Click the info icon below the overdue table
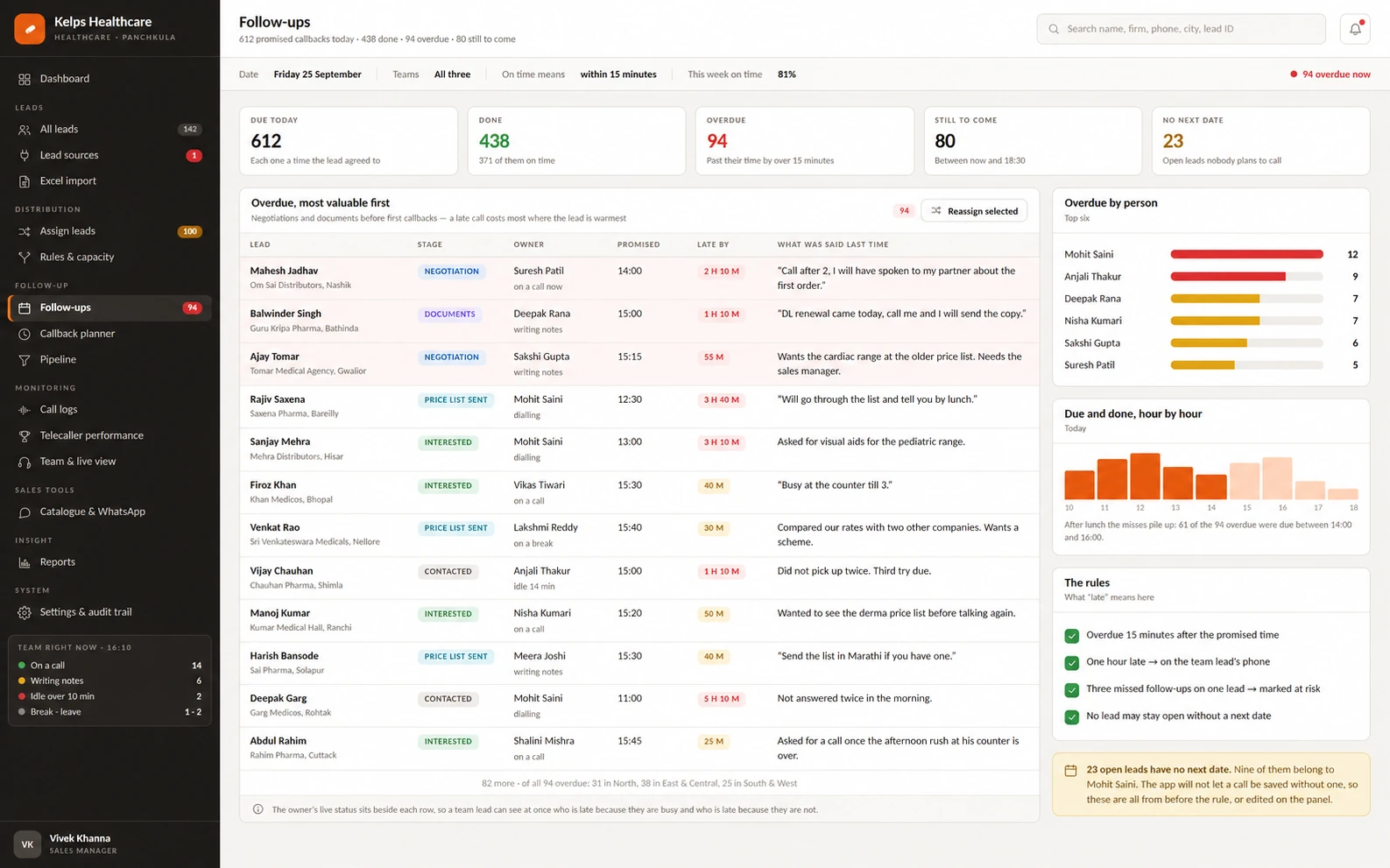1390x868 pixels. coord(258,809)
